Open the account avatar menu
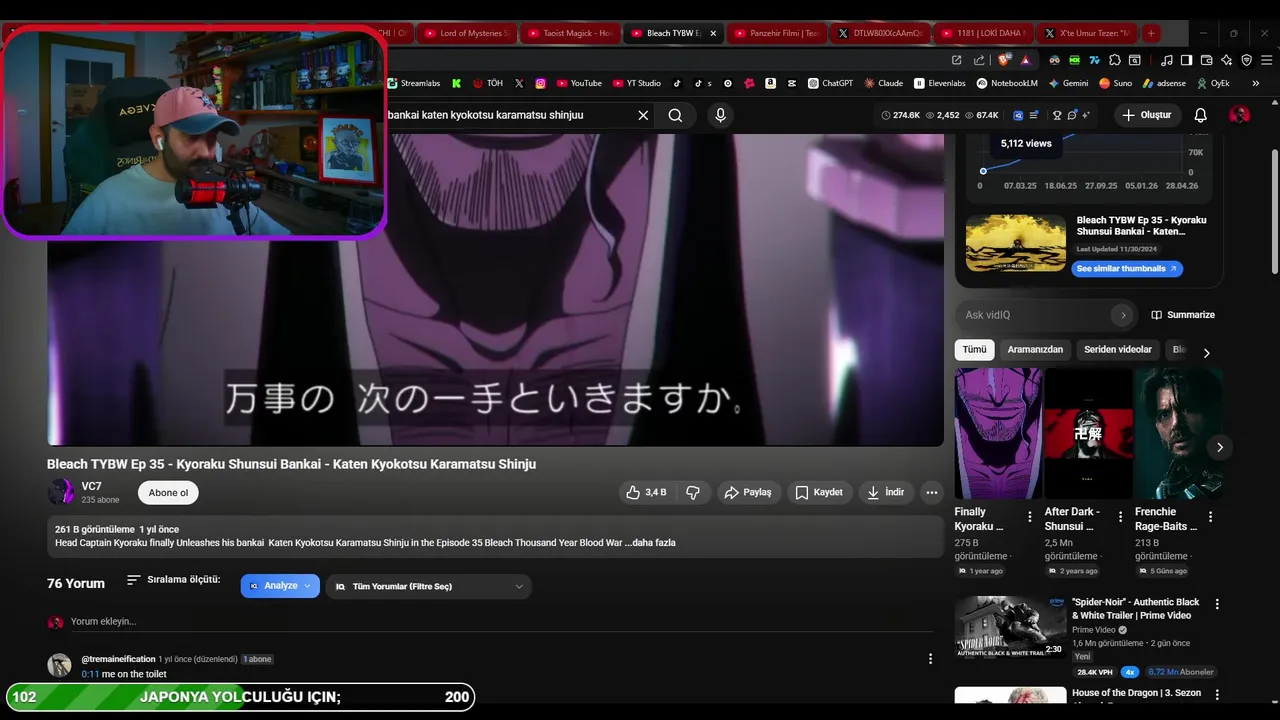 coord(1239,115)
